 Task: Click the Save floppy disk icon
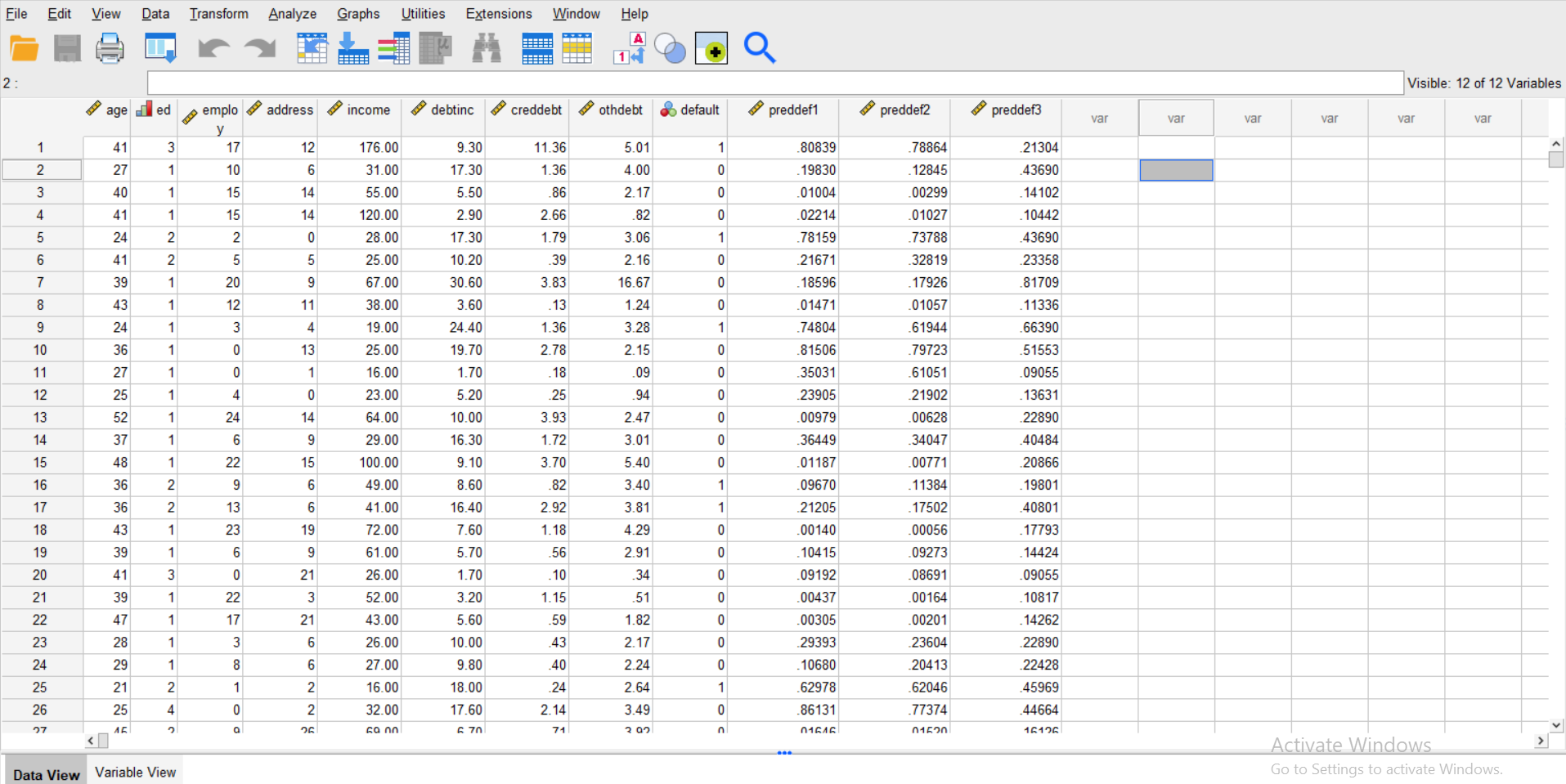click(67, 48)
